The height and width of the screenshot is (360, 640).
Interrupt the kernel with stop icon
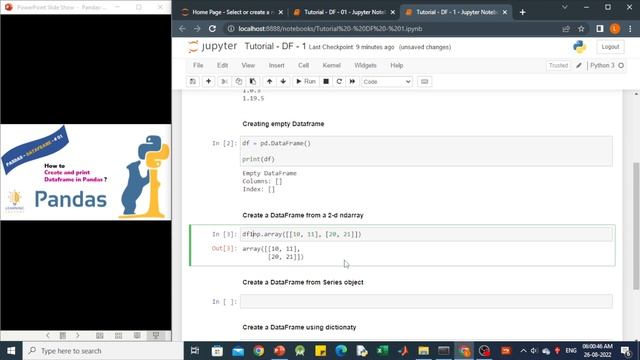tap(326, 82)
